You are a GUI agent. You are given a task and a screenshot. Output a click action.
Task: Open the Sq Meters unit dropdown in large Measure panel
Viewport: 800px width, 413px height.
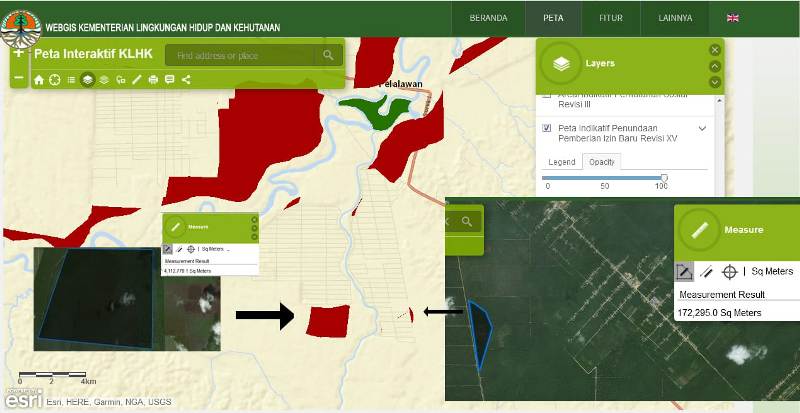(x=772, y=272)
